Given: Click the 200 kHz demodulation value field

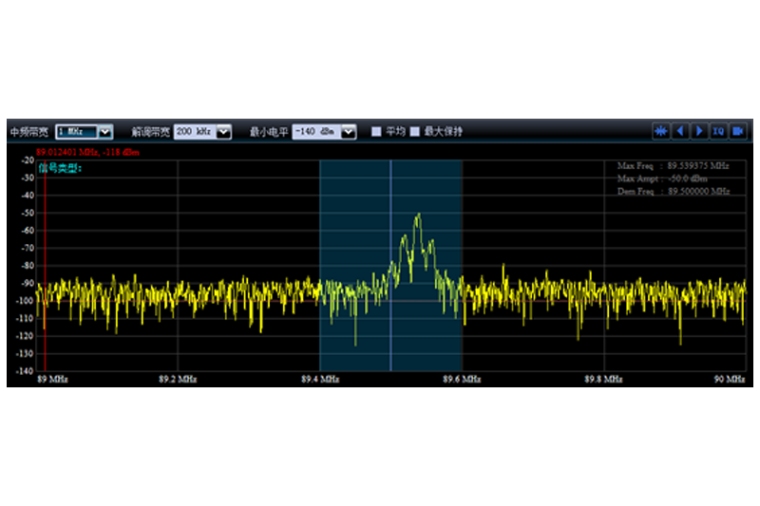Looking at the screenshot, I should [x=194, y=131].
